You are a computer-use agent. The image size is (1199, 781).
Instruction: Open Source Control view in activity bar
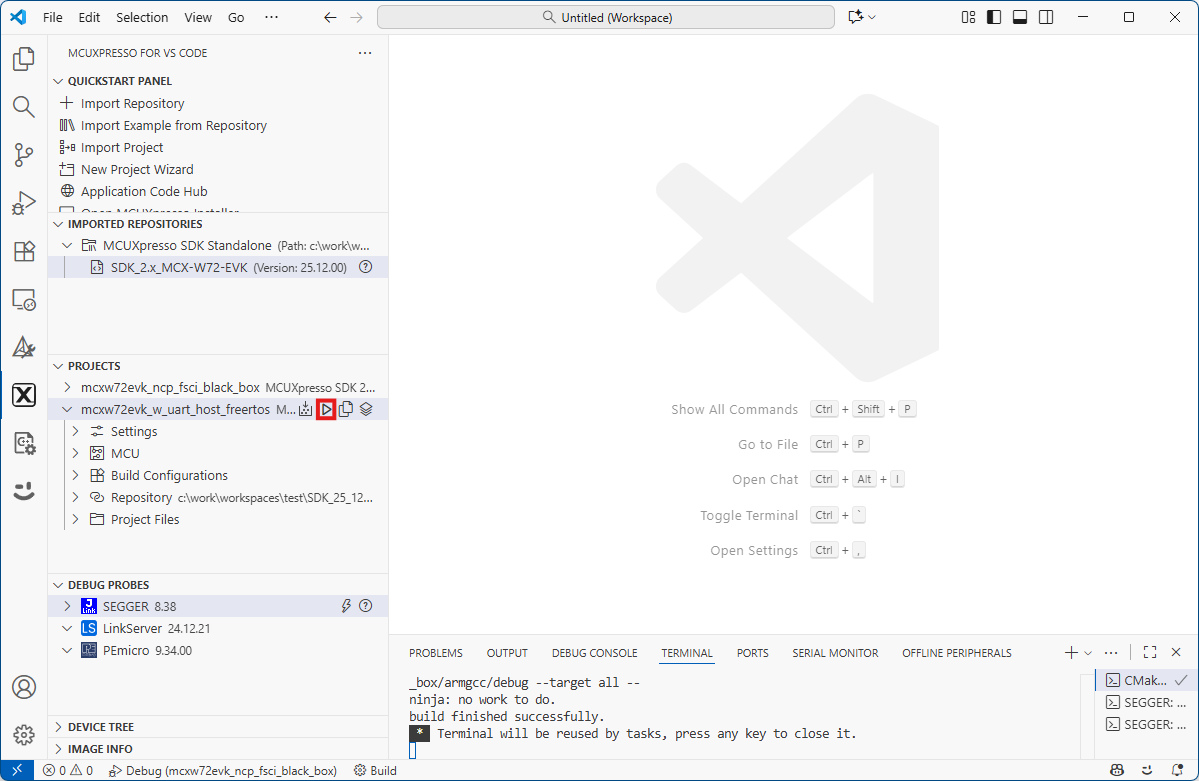point(24,154)
